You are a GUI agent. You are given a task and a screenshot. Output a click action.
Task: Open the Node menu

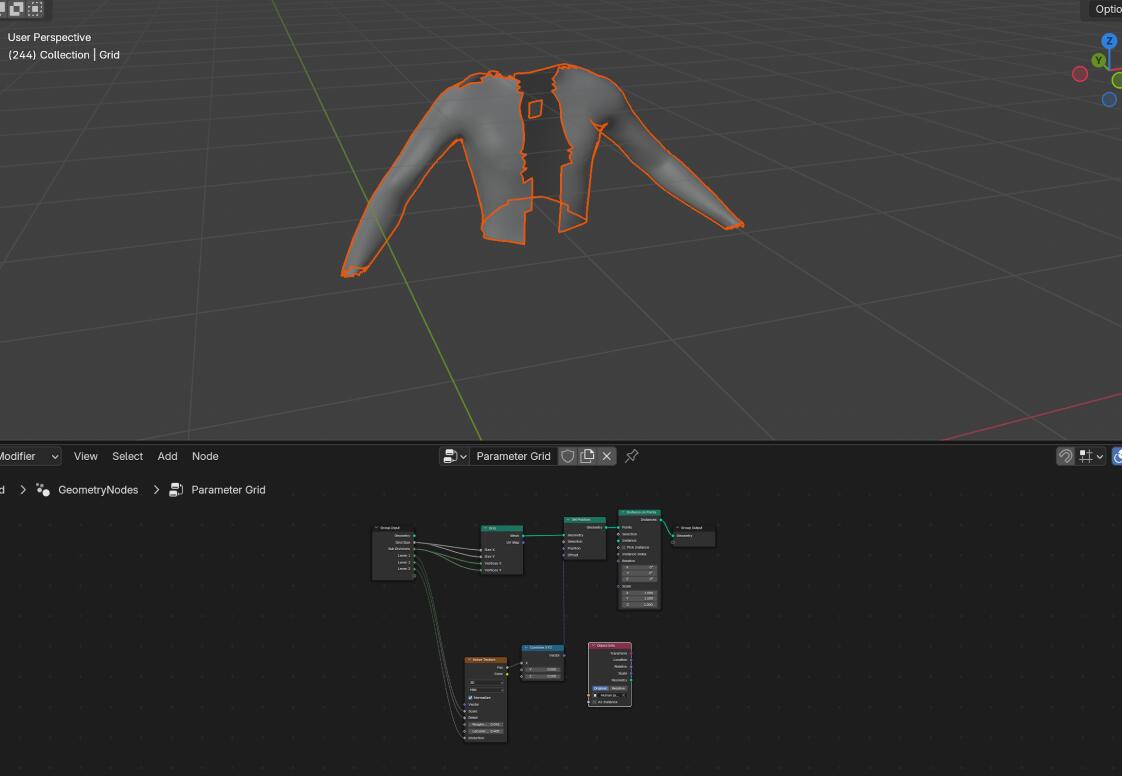[x=205, y=456]
